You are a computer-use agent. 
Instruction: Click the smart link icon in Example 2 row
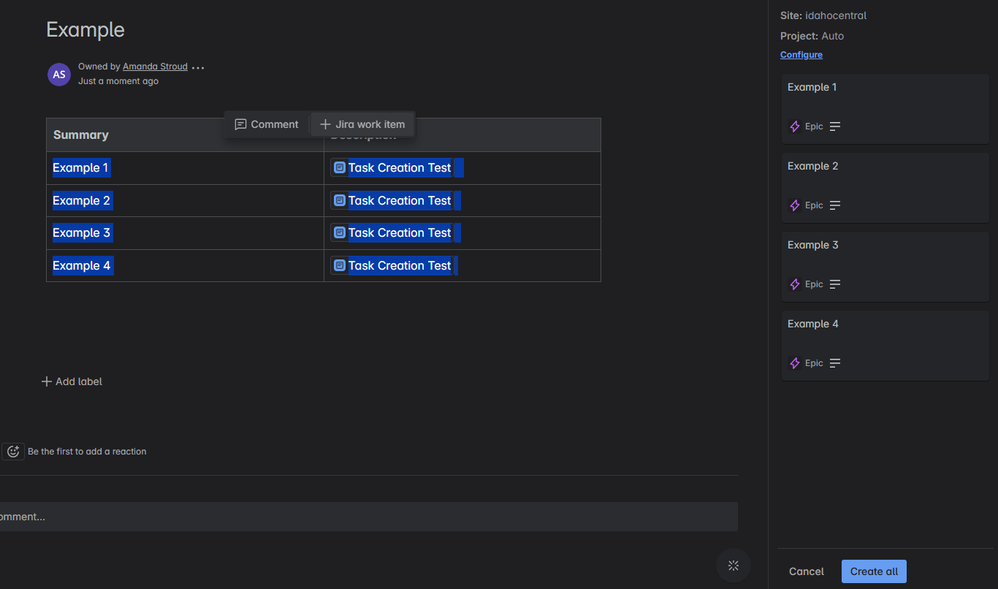tap(340, 201)
